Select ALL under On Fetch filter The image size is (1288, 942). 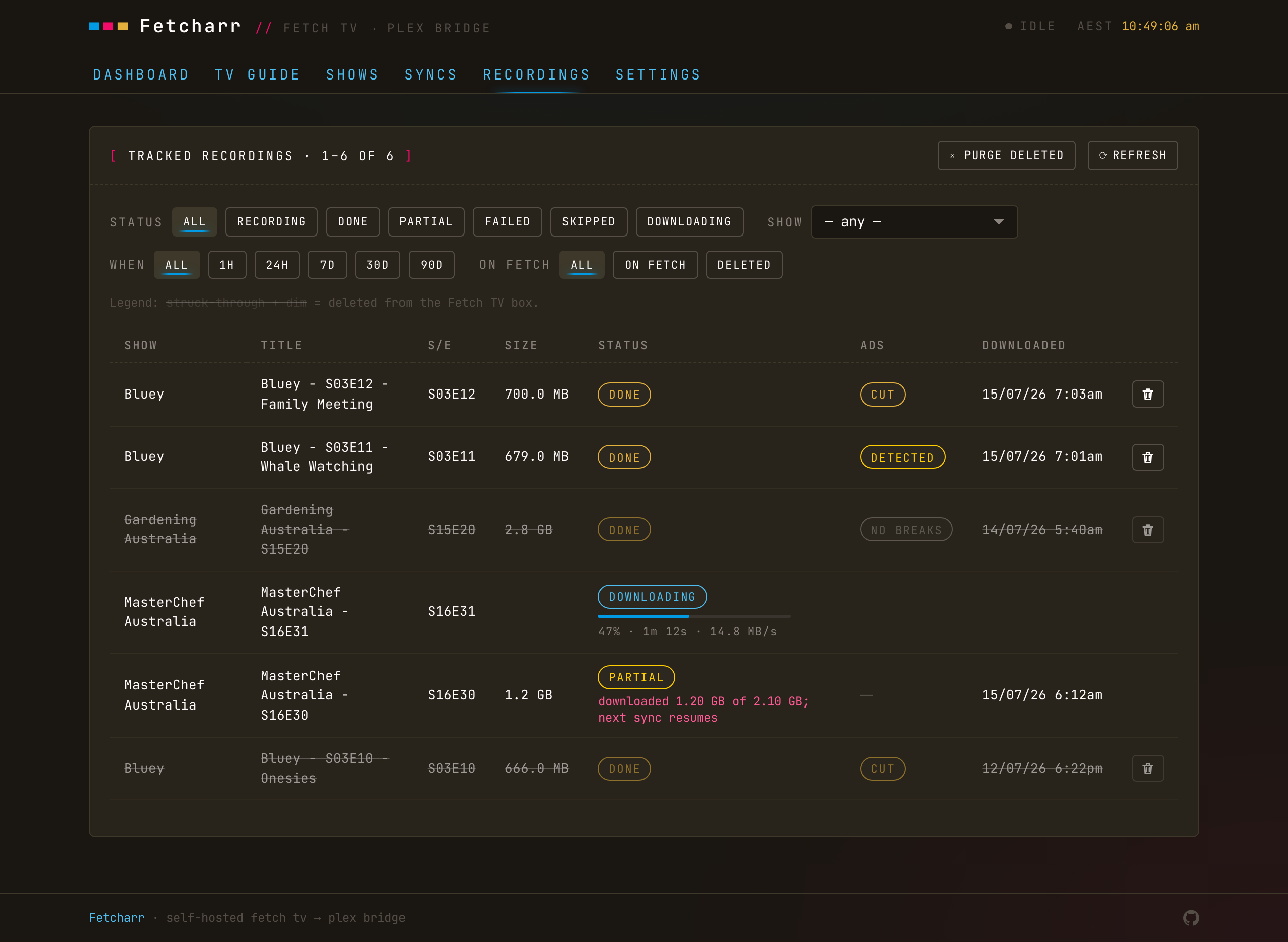click(x=582, y=265)
